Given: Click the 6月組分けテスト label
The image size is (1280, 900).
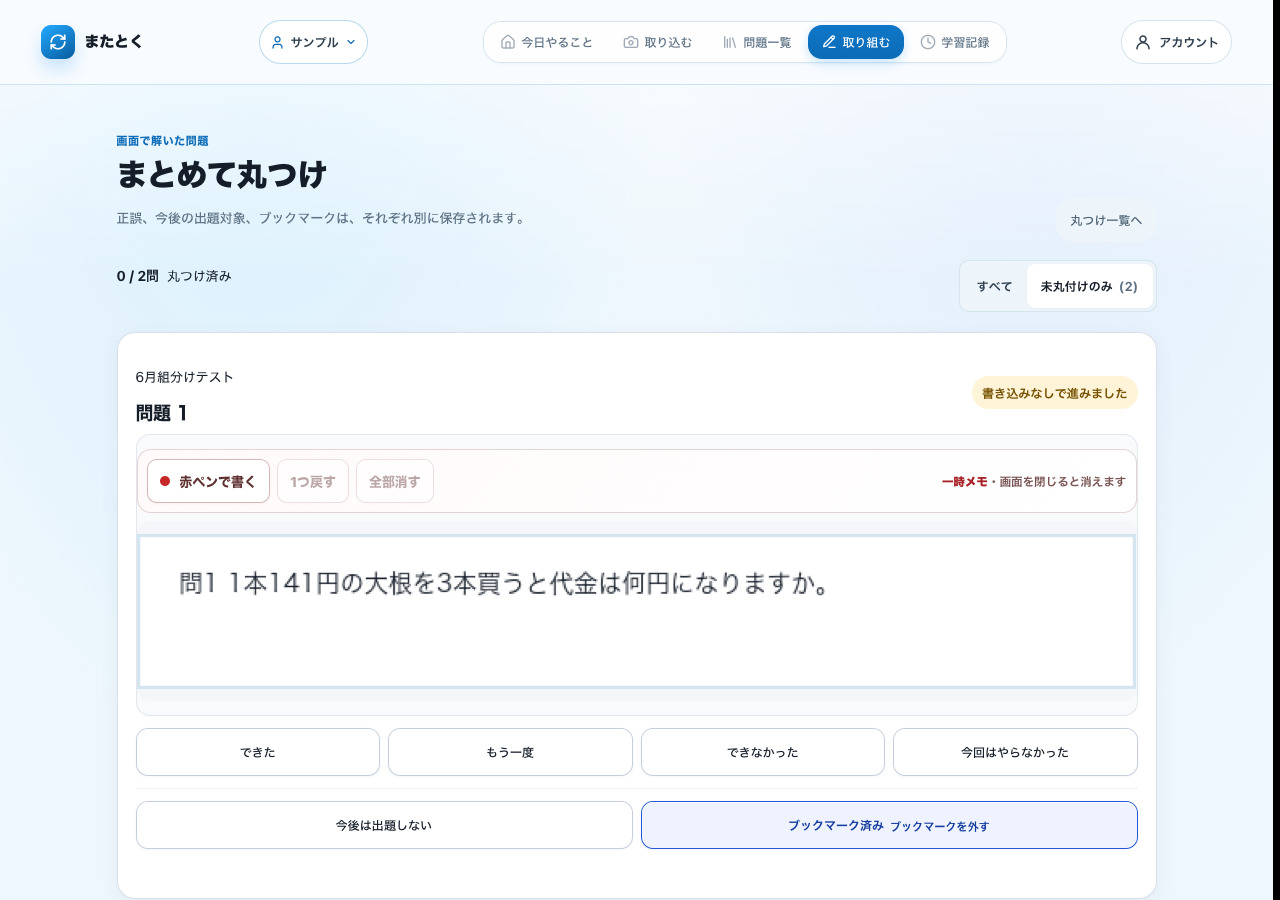Looking at the screenshot, I should (185, 377).
